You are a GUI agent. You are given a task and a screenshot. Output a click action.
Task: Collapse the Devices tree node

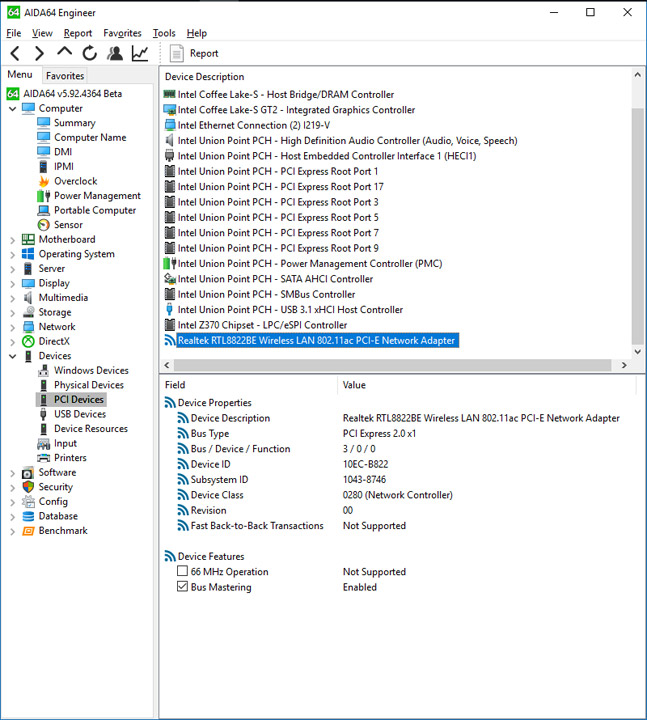tap(12, 356)
